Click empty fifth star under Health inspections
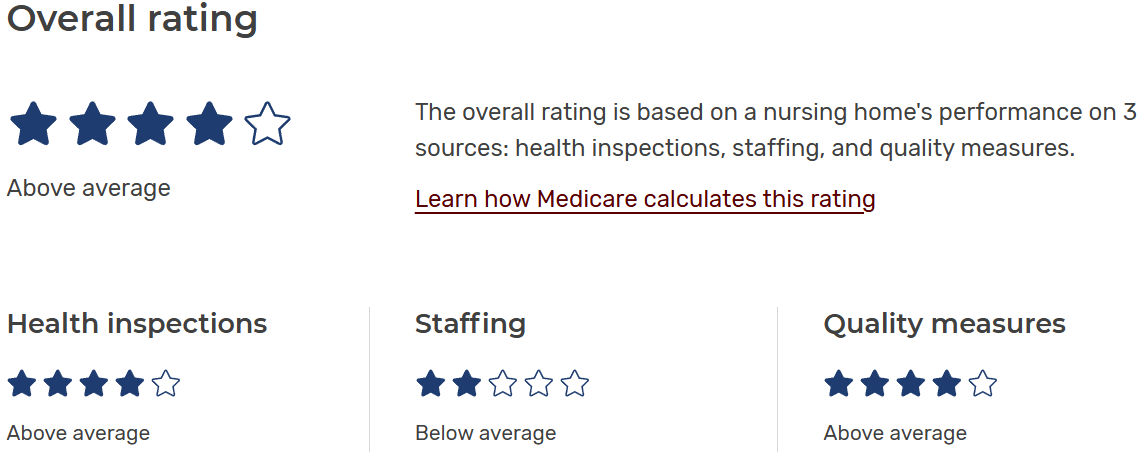 tap(166, 383)
